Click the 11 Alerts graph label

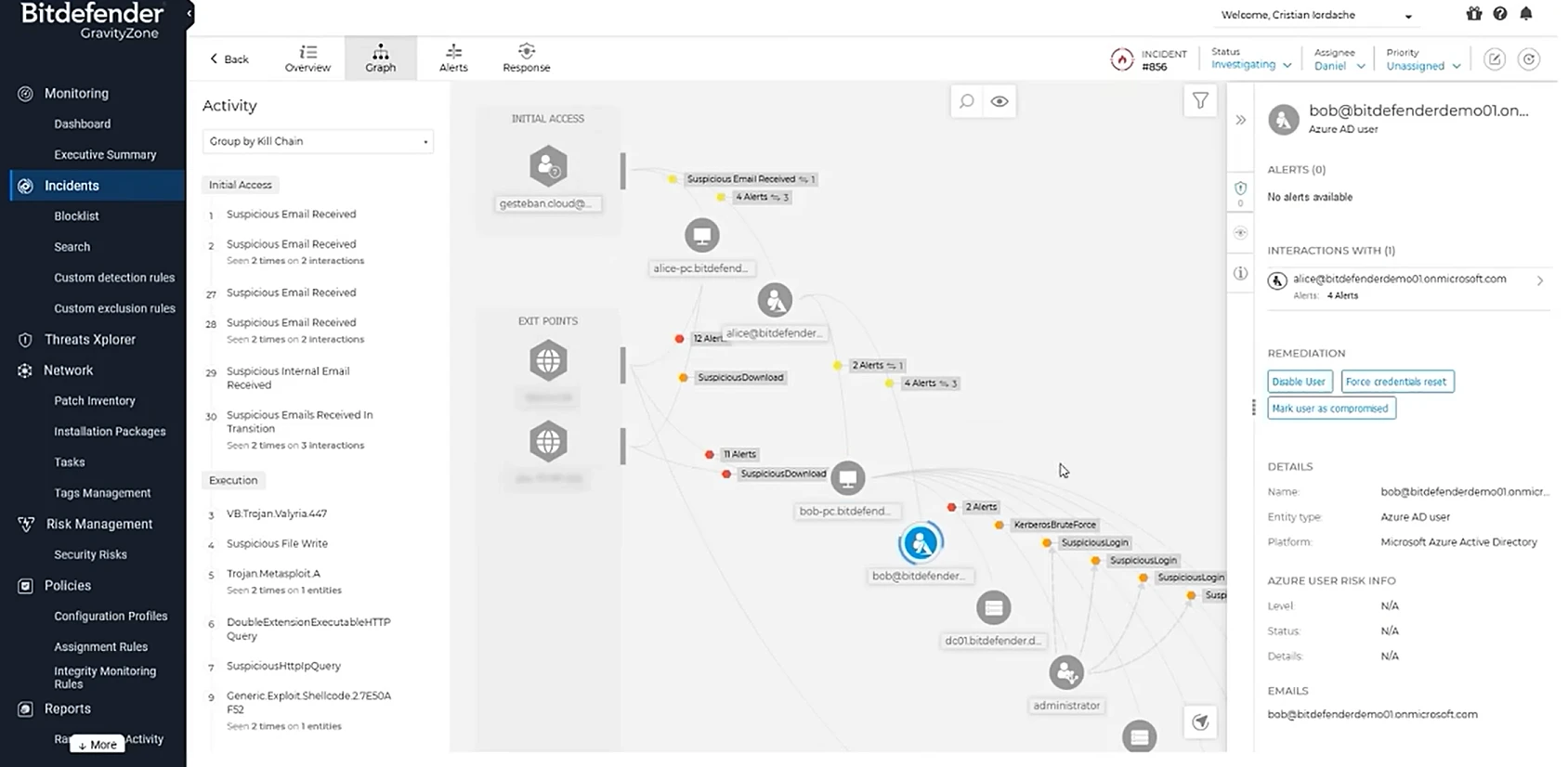(x=739, y=454)
